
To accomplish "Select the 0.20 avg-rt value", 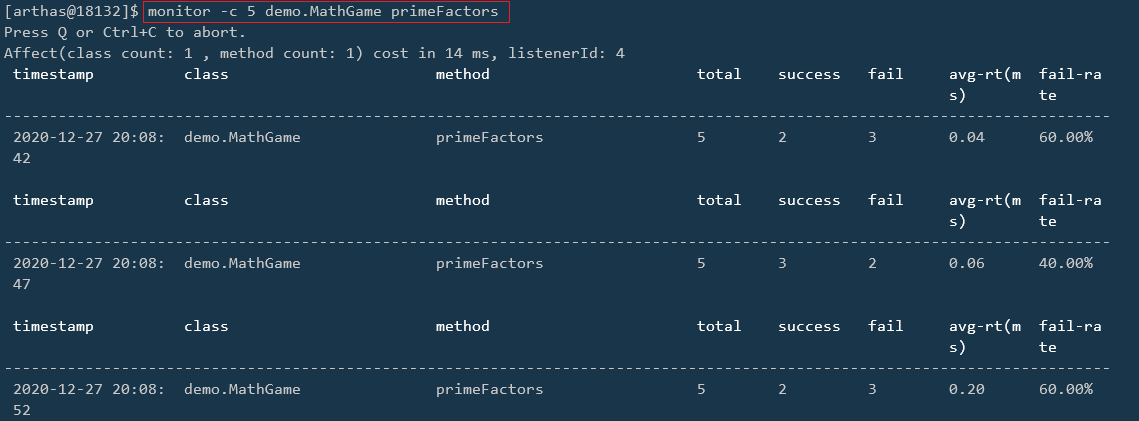I will click(967, 389).
